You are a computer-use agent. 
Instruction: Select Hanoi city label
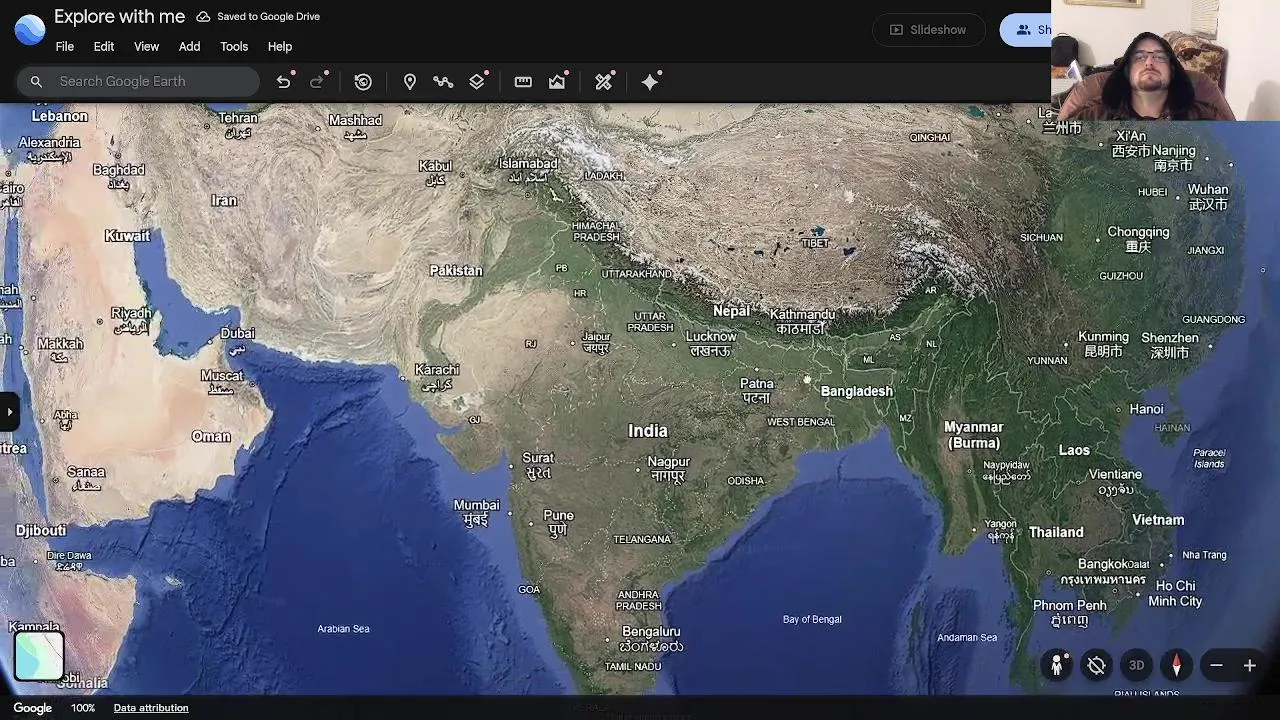coord(1146,409)
